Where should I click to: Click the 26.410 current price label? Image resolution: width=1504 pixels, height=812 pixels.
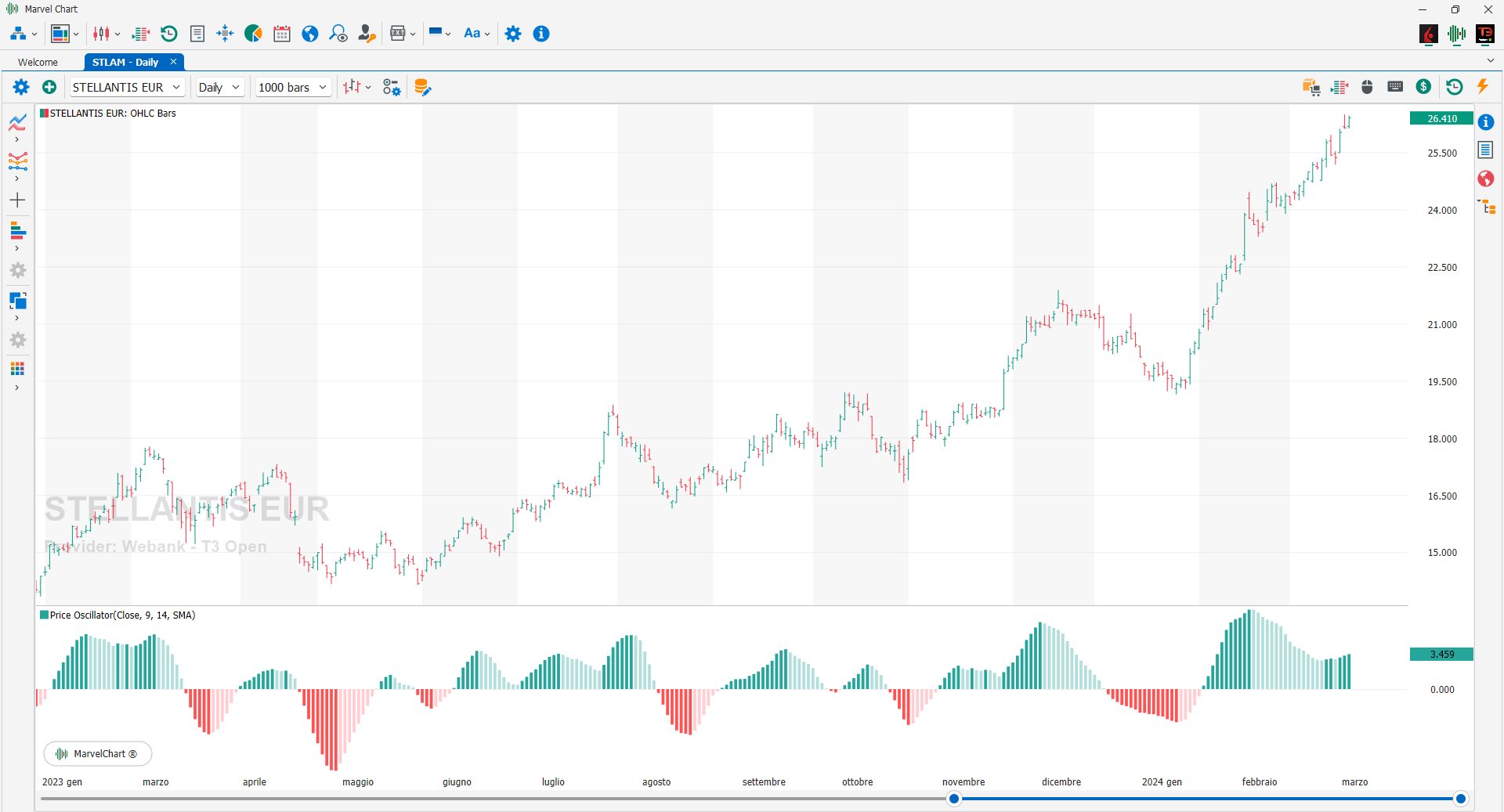[1441, 119]
